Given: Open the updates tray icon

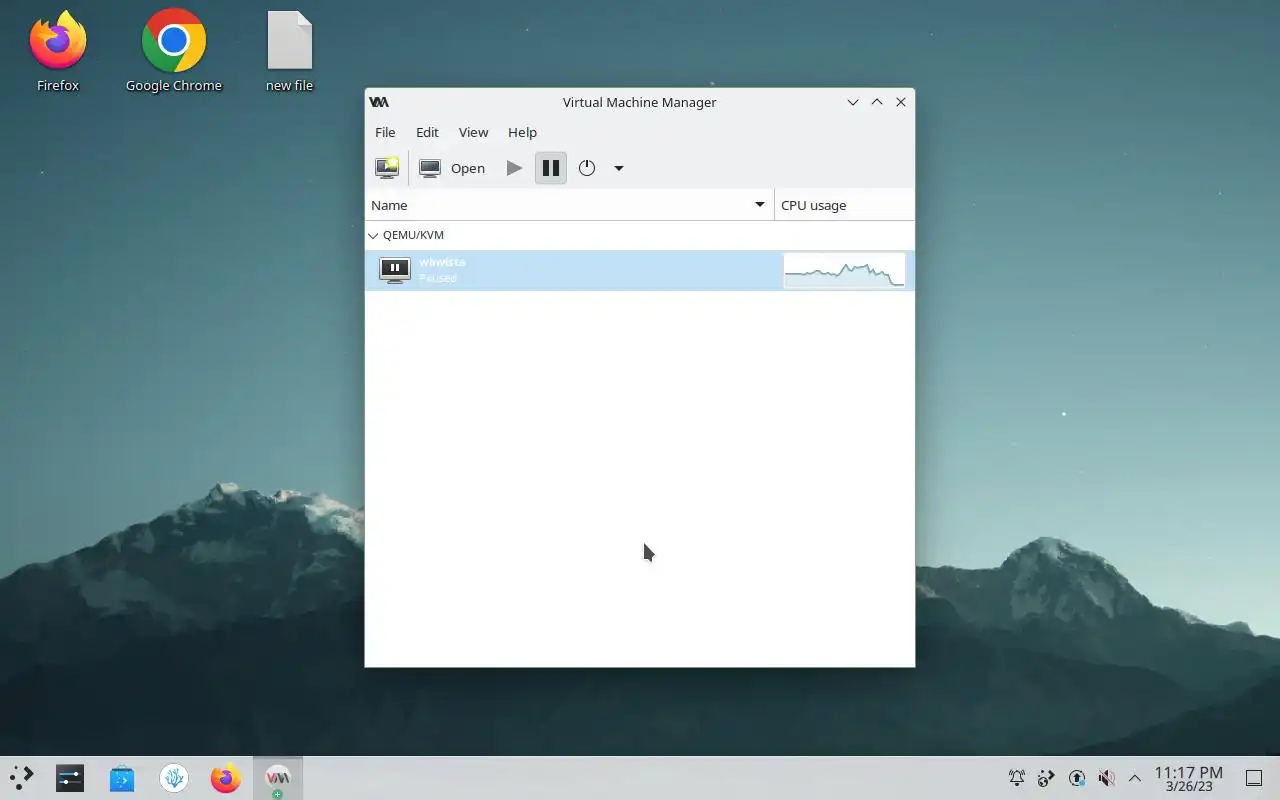Looking at the screenshot, I should point(1076,778).
